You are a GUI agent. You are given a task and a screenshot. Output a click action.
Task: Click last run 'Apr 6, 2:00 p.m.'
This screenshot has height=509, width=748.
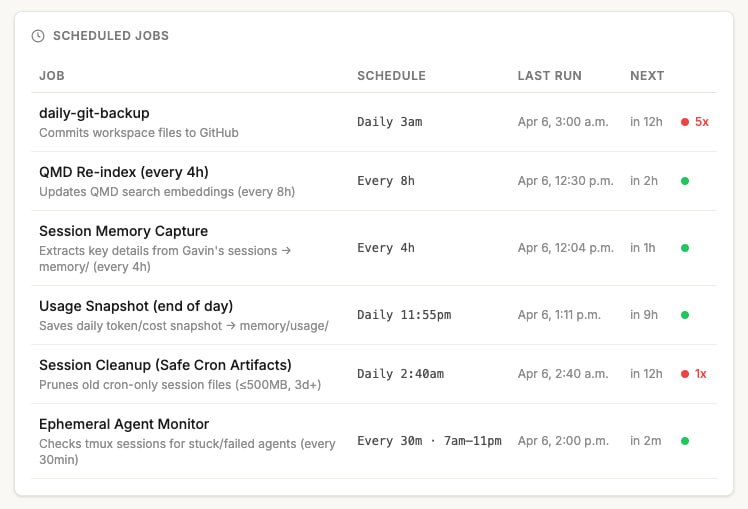click(x=563, y=441)
